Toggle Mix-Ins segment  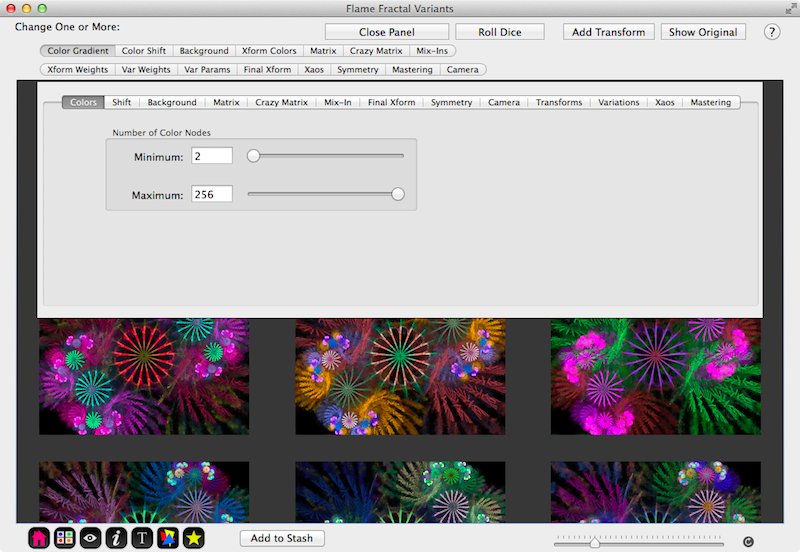[x=432, y=51]
